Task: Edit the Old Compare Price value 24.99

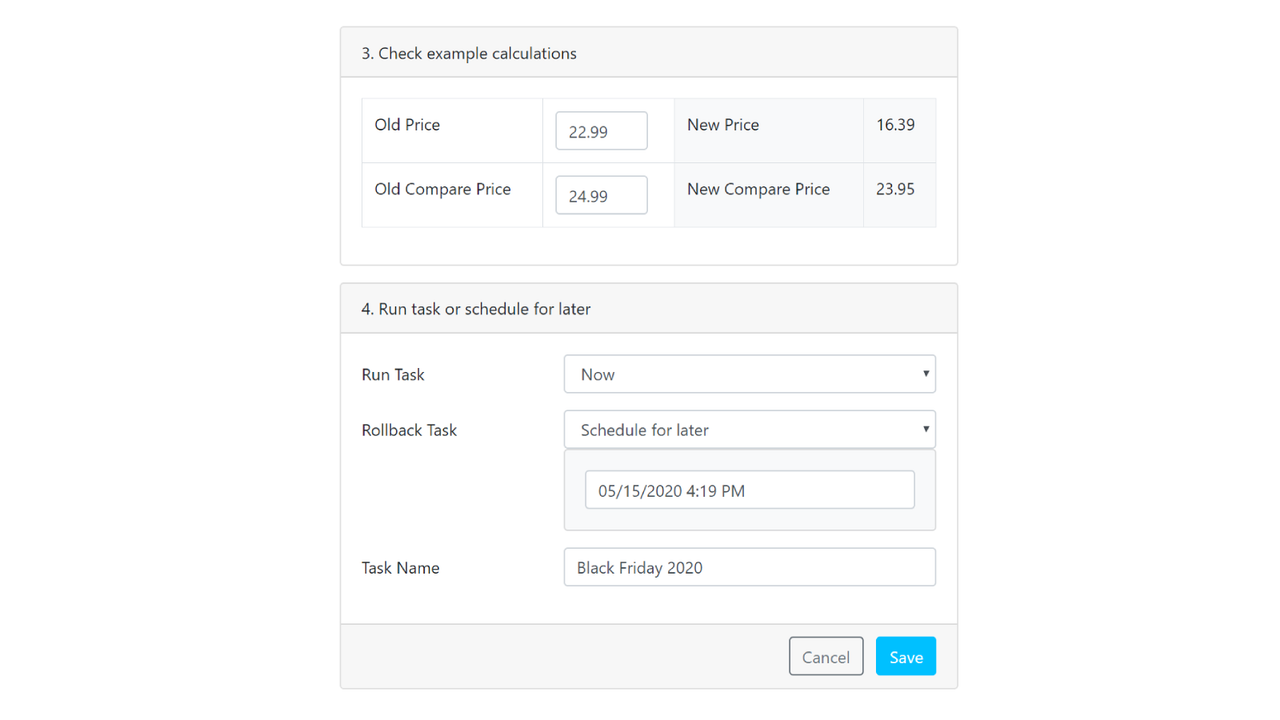Action: [x=600, y=195]
